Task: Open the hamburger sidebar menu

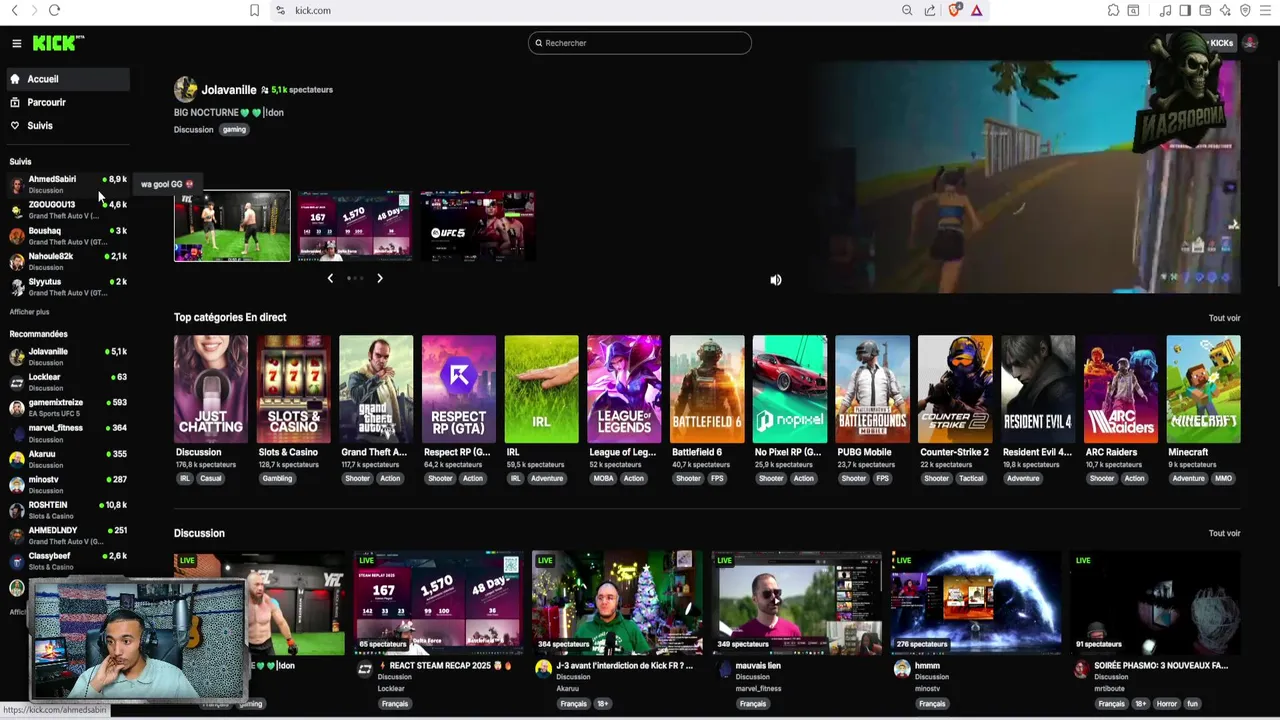Action: click(16, 43)
